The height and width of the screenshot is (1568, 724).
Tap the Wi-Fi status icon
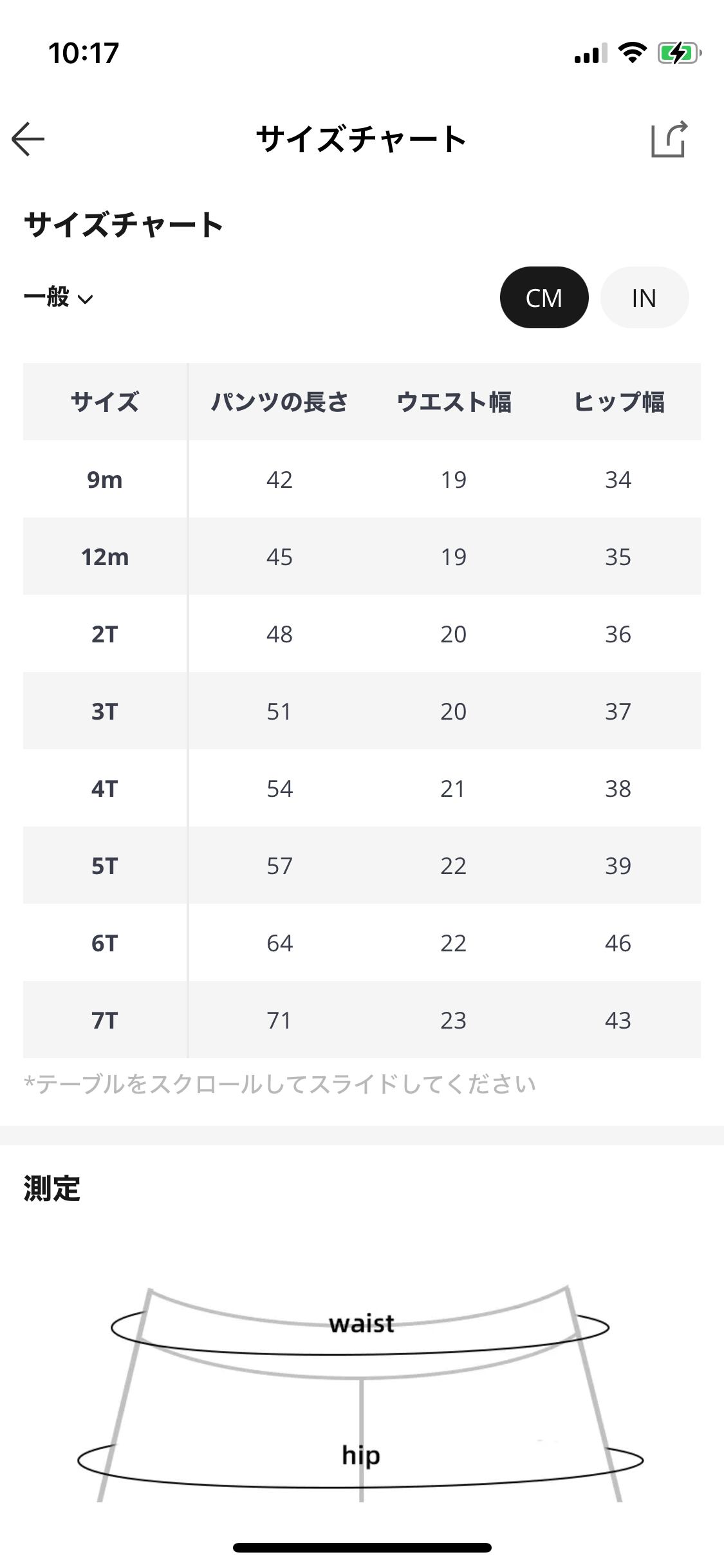pyautogui.click(x=632, y=53)
